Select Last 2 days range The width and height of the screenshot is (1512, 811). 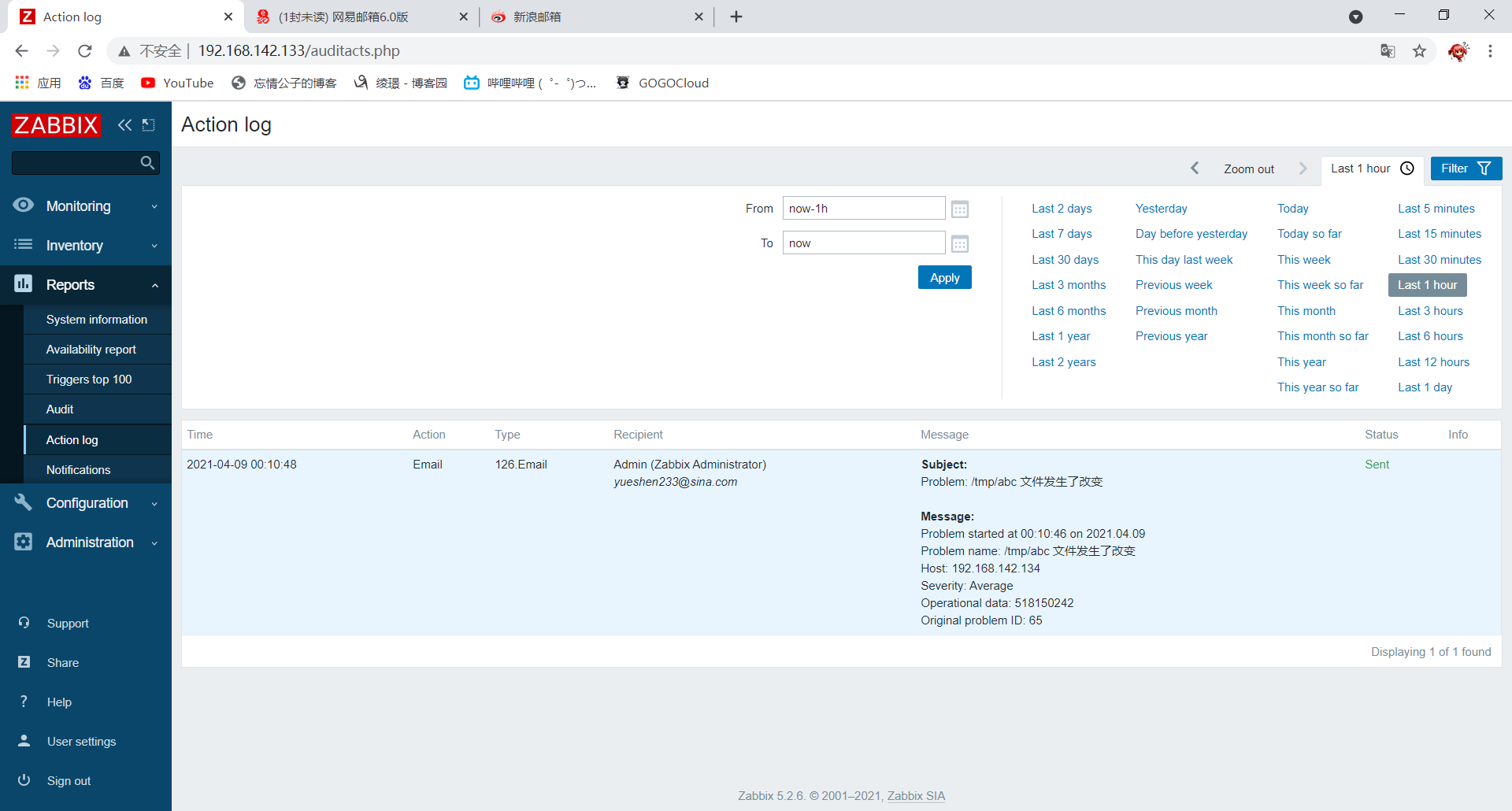1062,209
